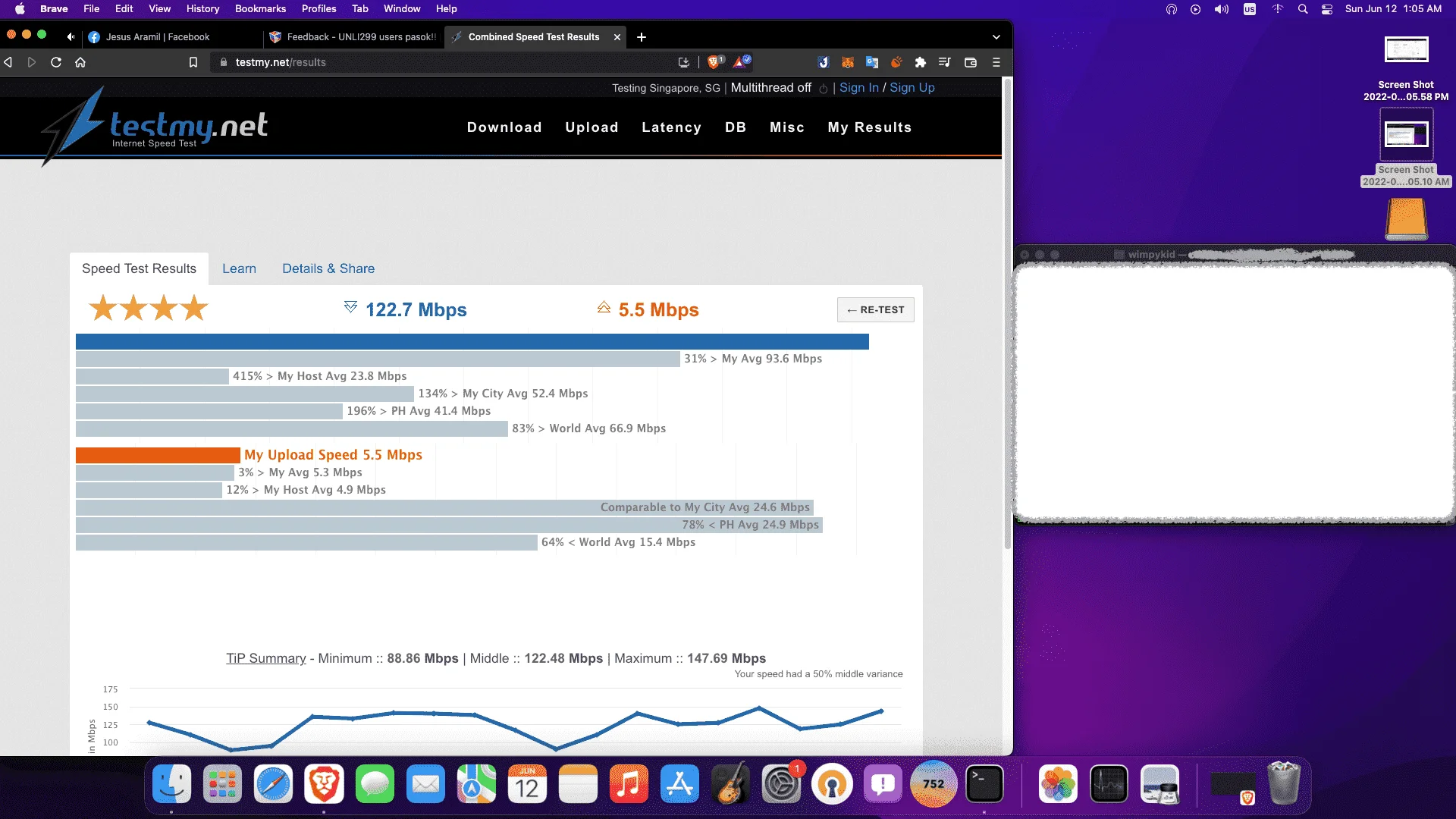
Task: Open the MetaMask fox extension
Action: pyautogui.click(x=848, y=62)
